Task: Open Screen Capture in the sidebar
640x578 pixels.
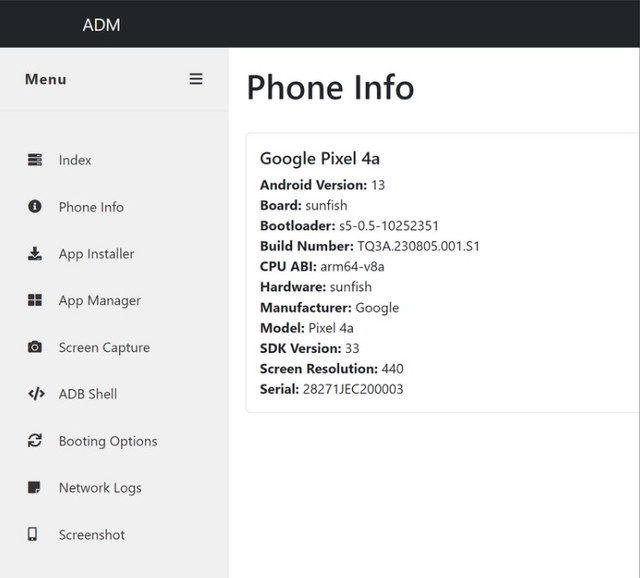Action: [x=104, y=347]
